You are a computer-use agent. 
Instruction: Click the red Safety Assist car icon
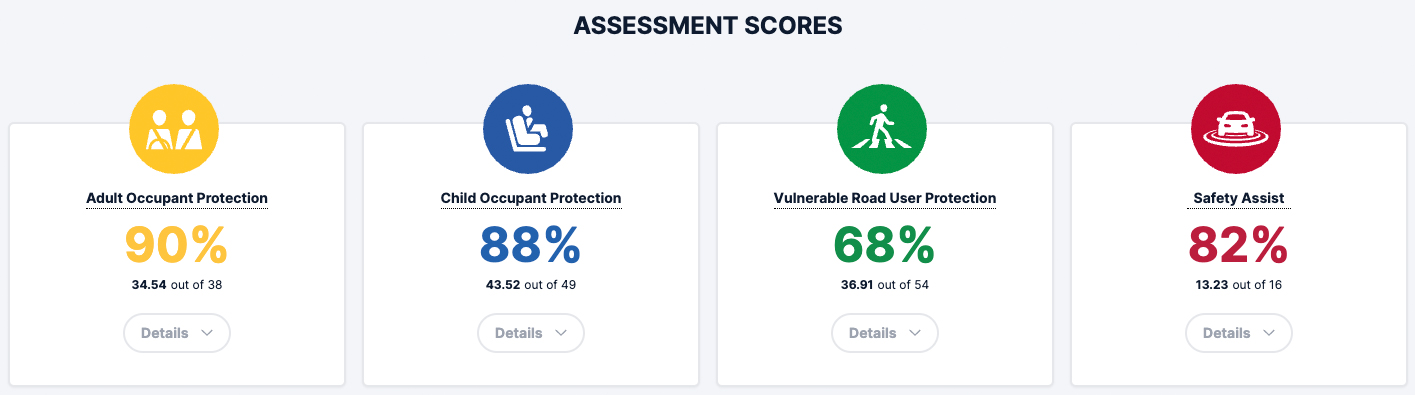[1238, 129]
